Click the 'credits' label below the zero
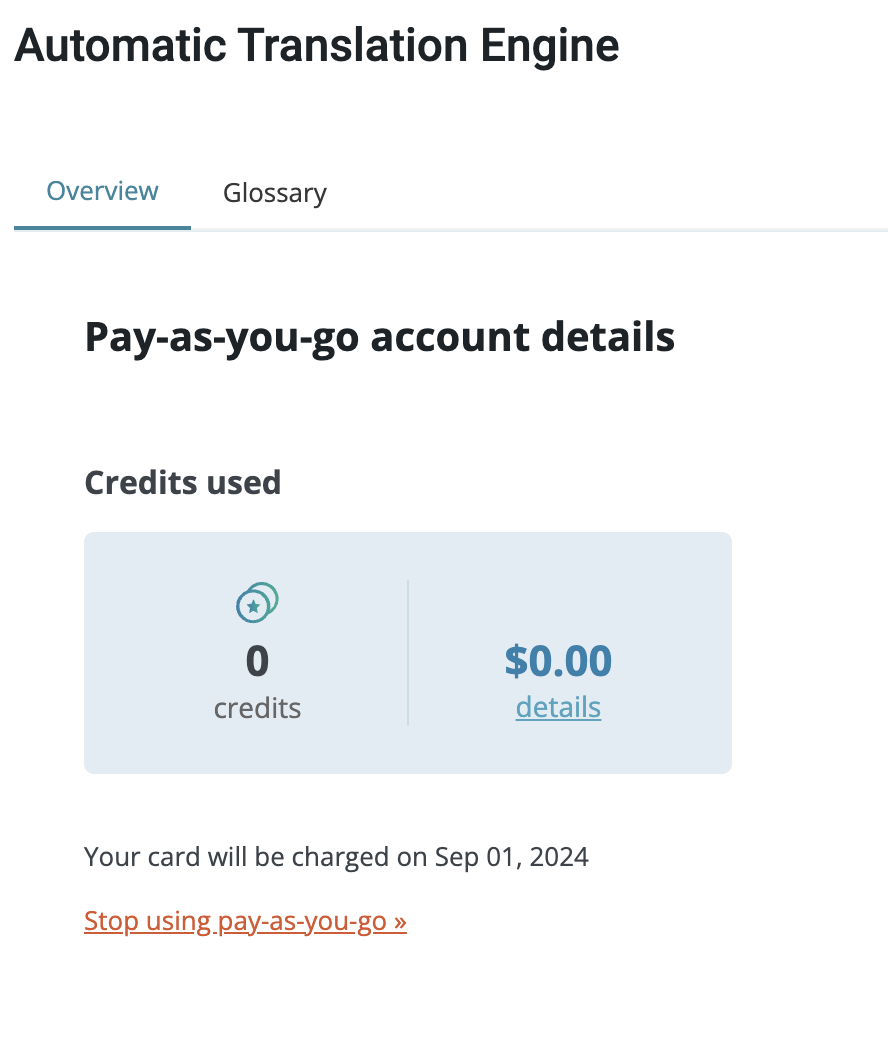888x1060 pixels. click(x=257, y=708)
